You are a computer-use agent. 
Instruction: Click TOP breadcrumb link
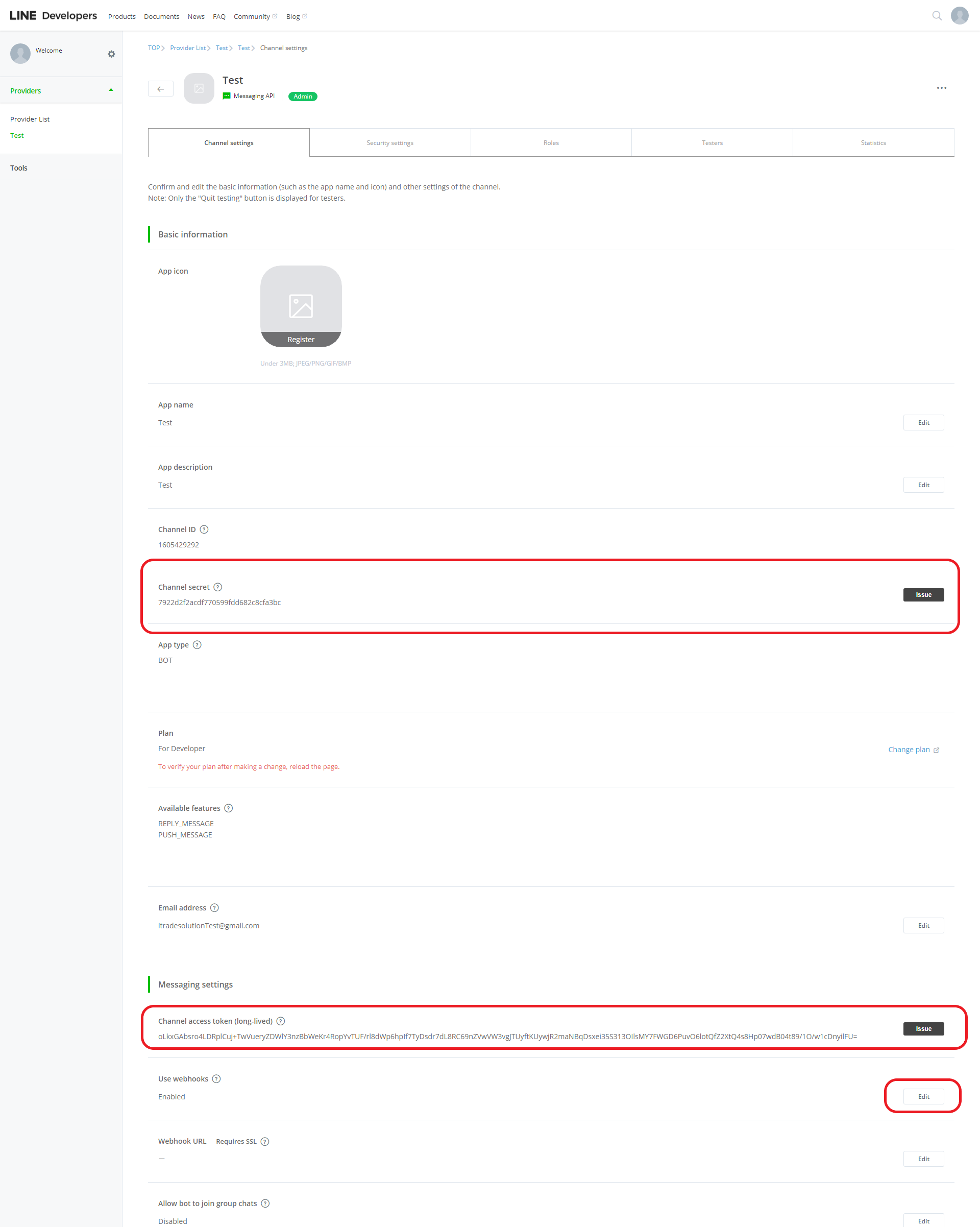pos(154,48)
